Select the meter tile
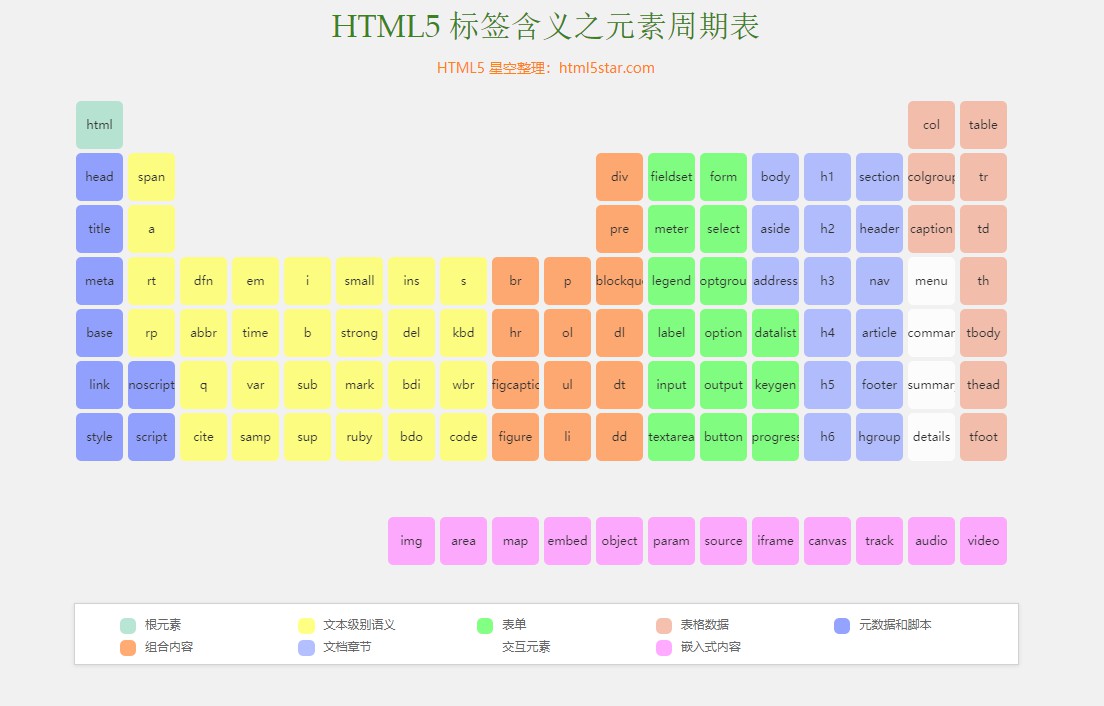This screenshot has width=1104, height=706. tap(672, 229)
